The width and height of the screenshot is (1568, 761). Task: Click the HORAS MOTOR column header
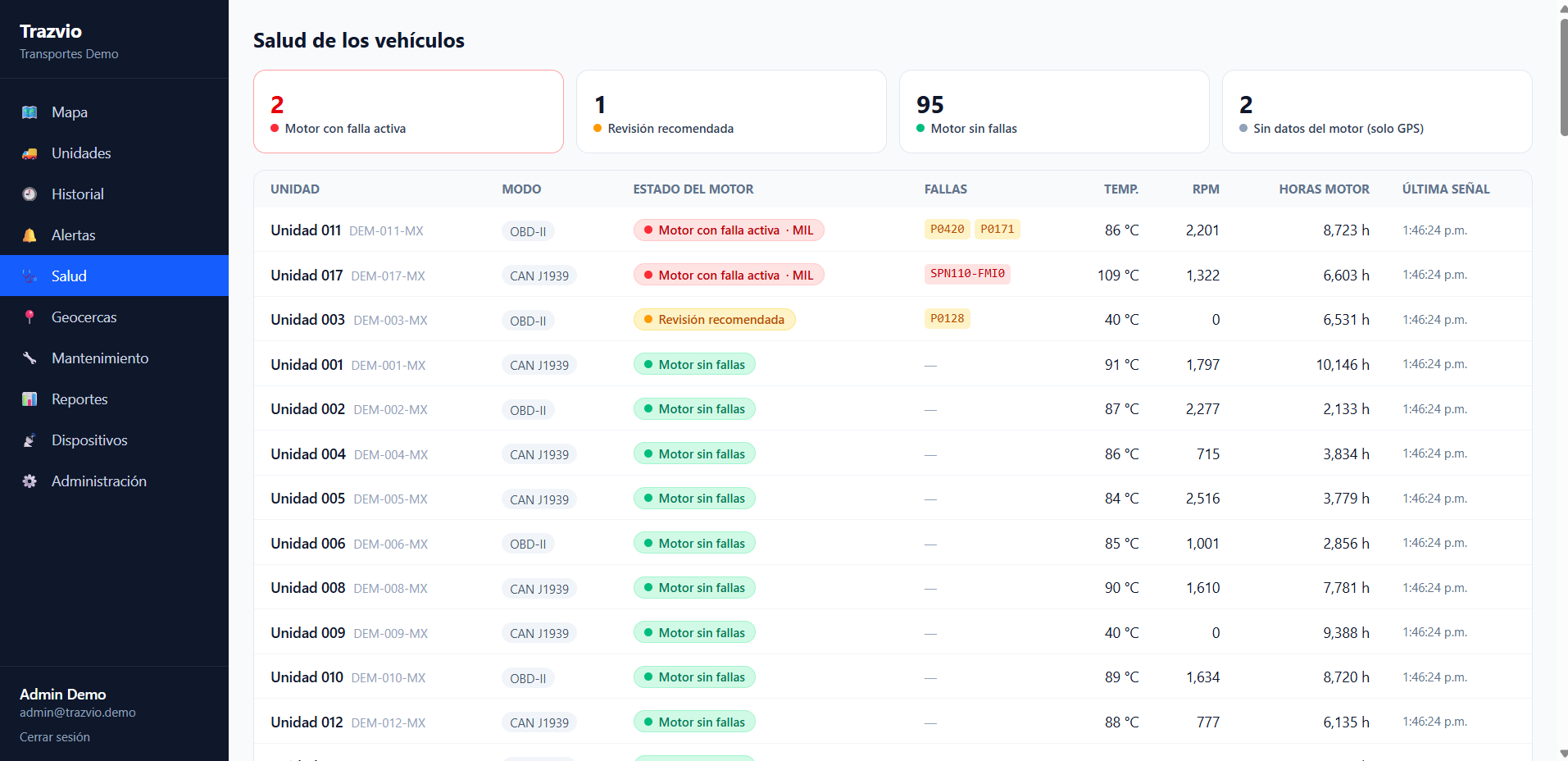pos(1324,189)
